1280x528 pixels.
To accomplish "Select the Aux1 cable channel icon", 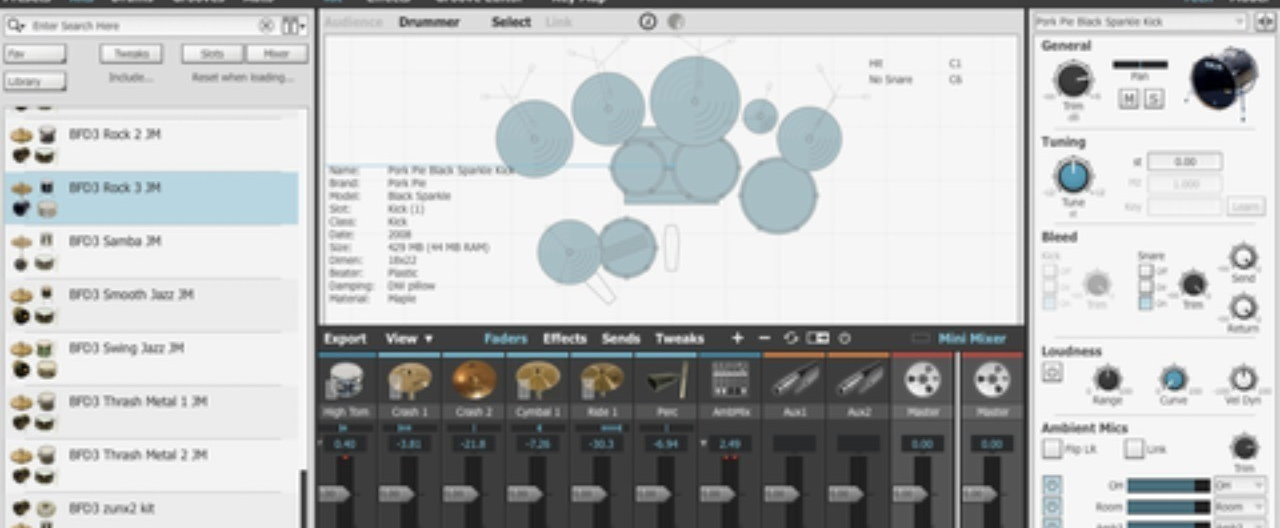I will pos(794,381).
